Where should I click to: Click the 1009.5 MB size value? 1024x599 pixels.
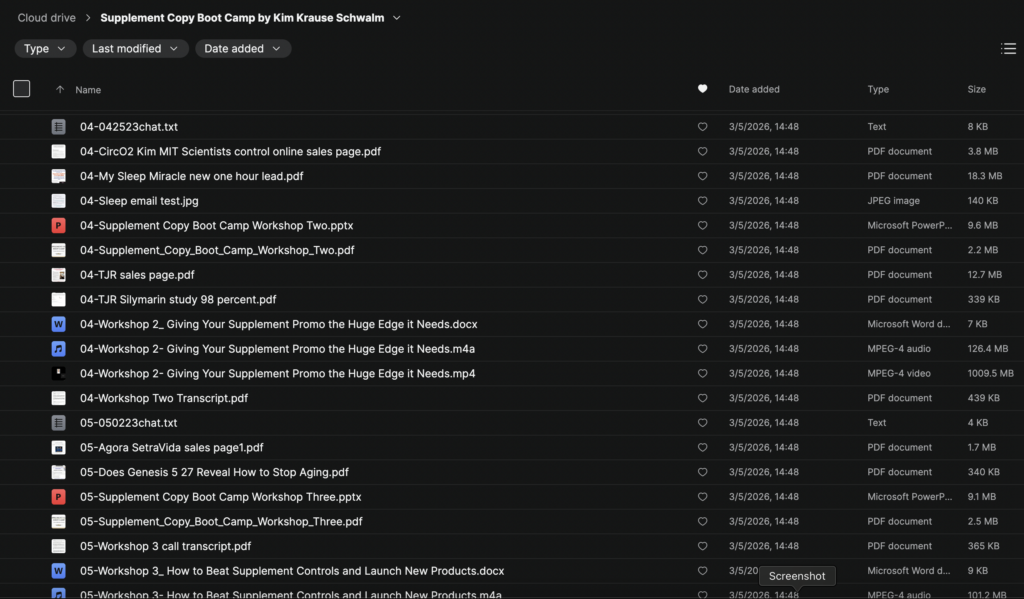point(990,374)
